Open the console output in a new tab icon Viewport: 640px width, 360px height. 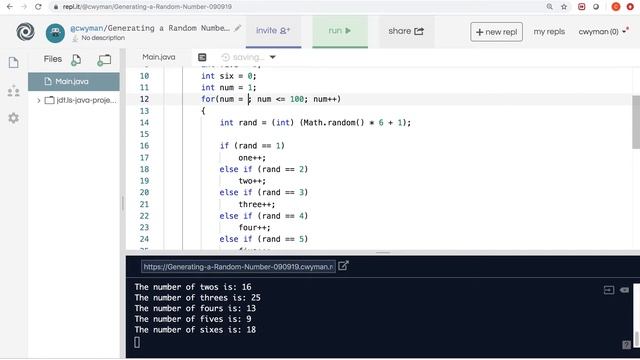[343, 266]
